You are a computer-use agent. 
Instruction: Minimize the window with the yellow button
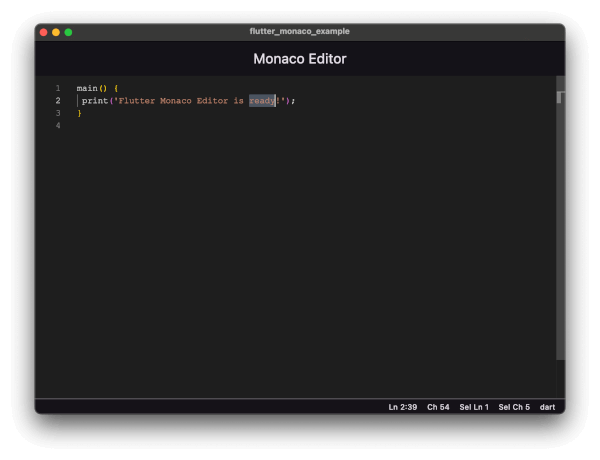56,32
